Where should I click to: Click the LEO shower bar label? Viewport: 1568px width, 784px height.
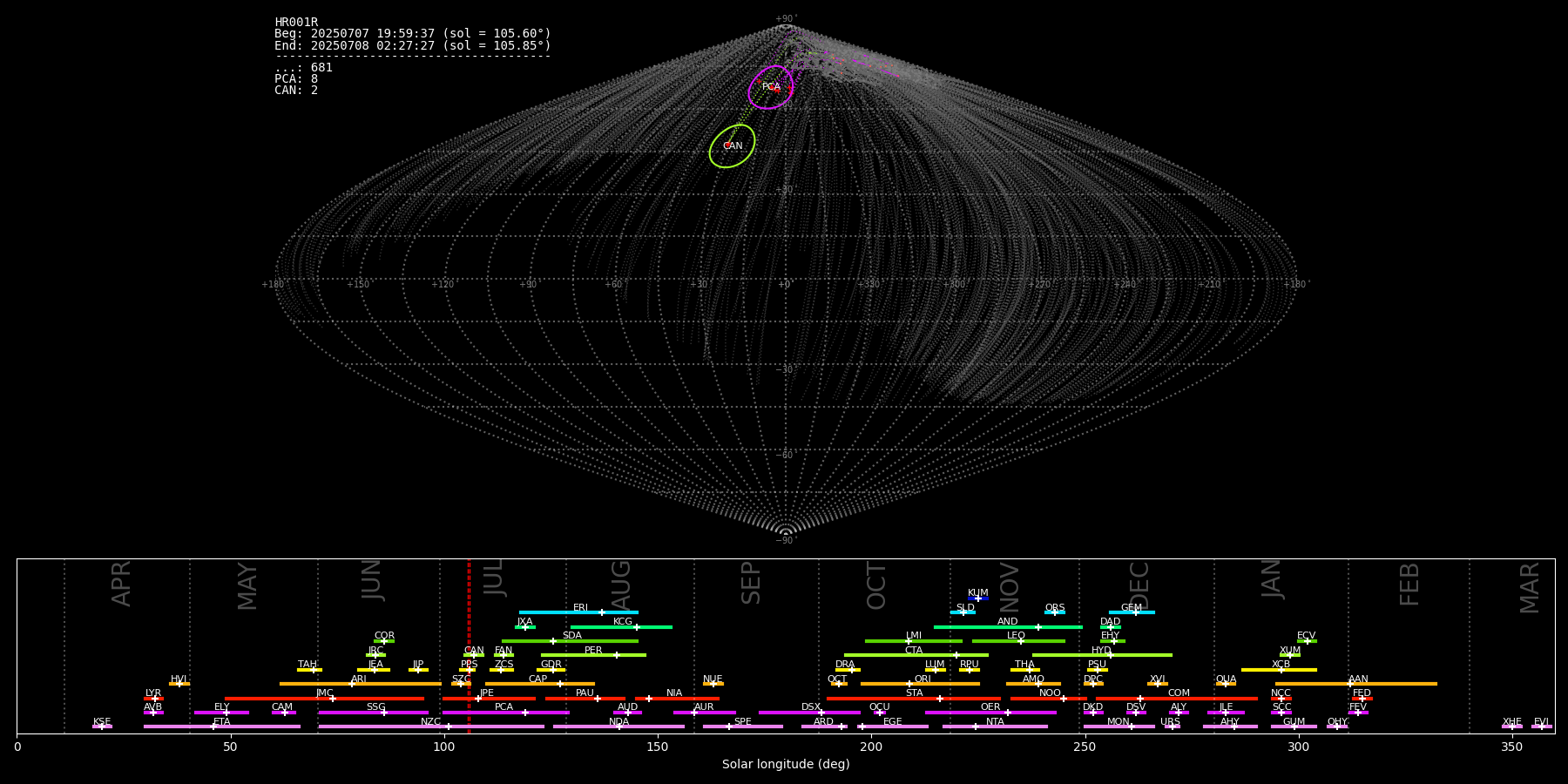click(1017, 636)
